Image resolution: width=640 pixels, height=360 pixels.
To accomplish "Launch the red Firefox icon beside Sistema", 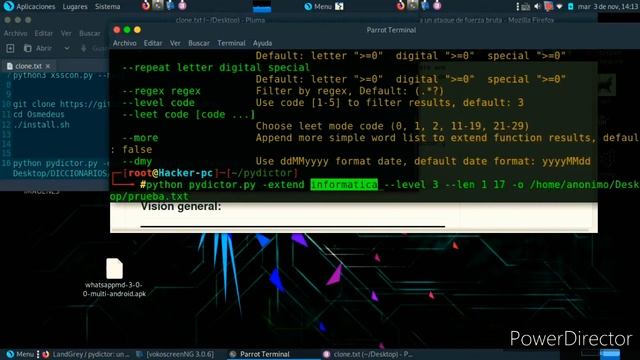I will pyautogui.click(x=146, y=6).
